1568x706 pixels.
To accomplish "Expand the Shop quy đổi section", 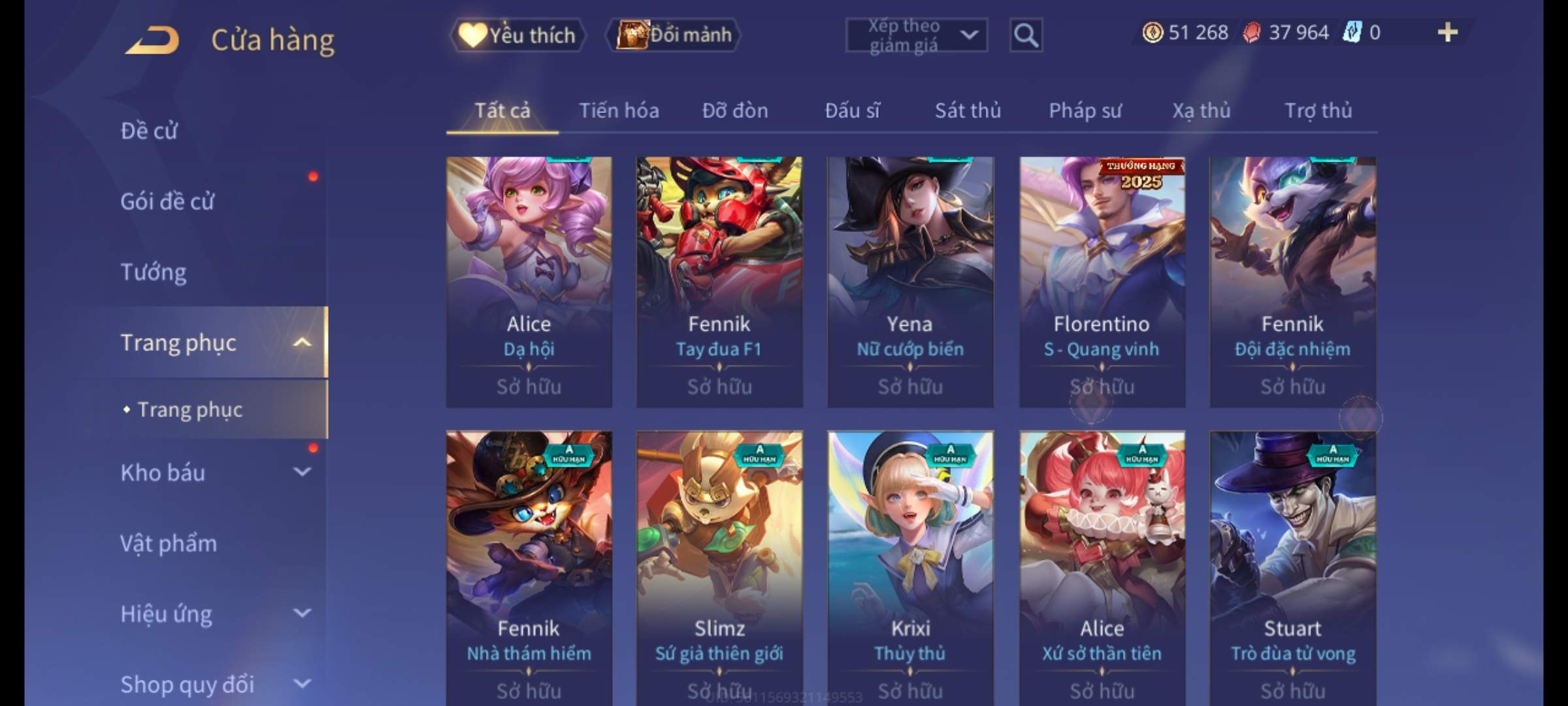I will [302, 683].
